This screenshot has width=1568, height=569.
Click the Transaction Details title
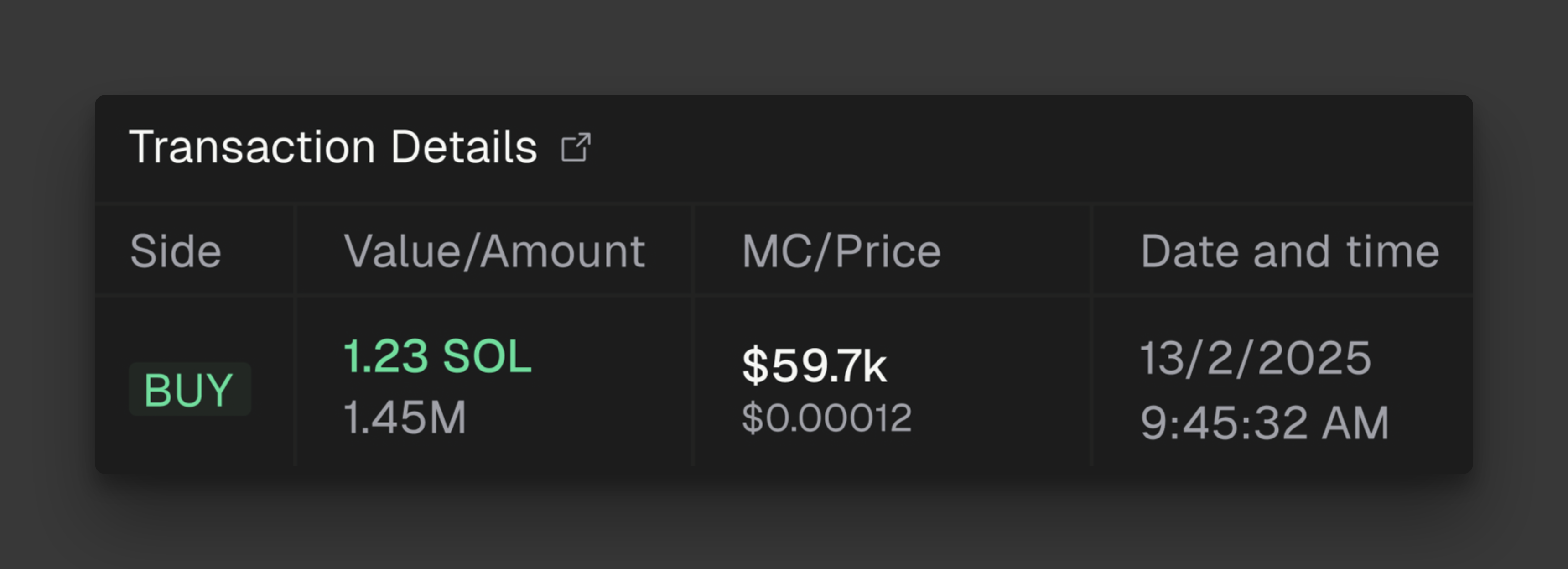tap(333, 147)
